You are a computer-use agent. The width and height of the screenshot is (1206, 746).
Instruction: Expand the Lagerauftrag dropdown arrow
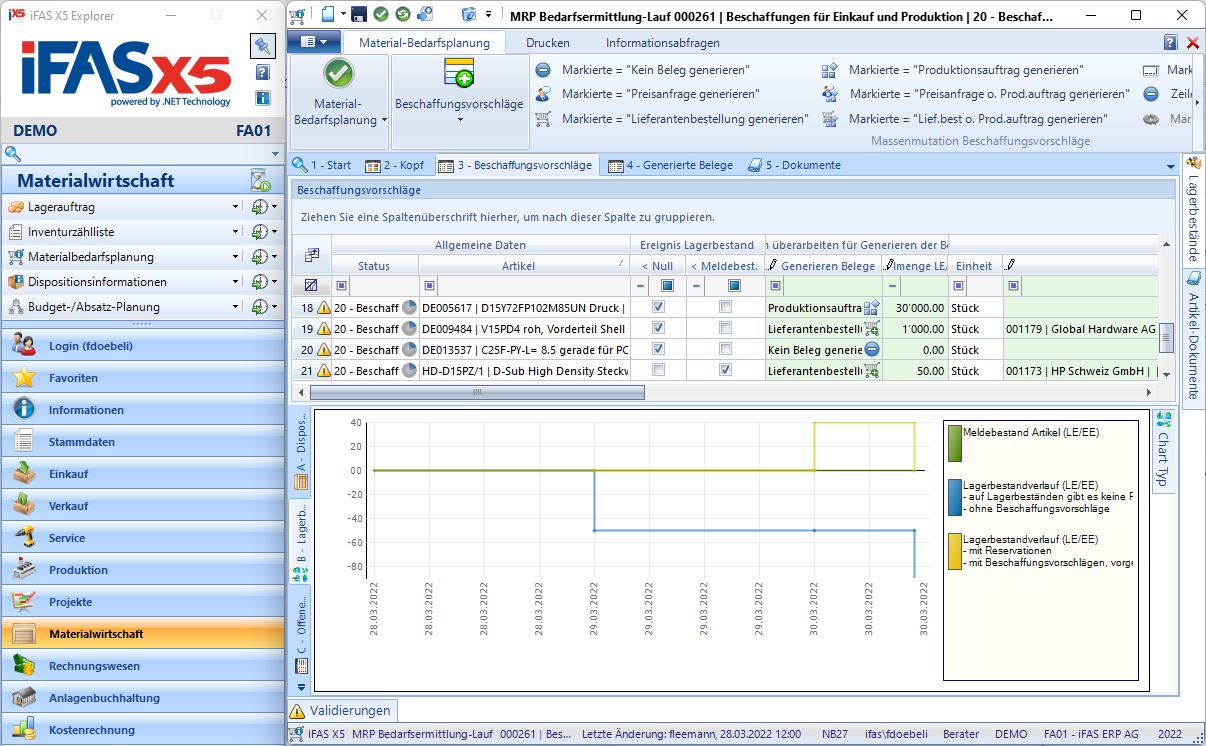click(x=236, y=207)
